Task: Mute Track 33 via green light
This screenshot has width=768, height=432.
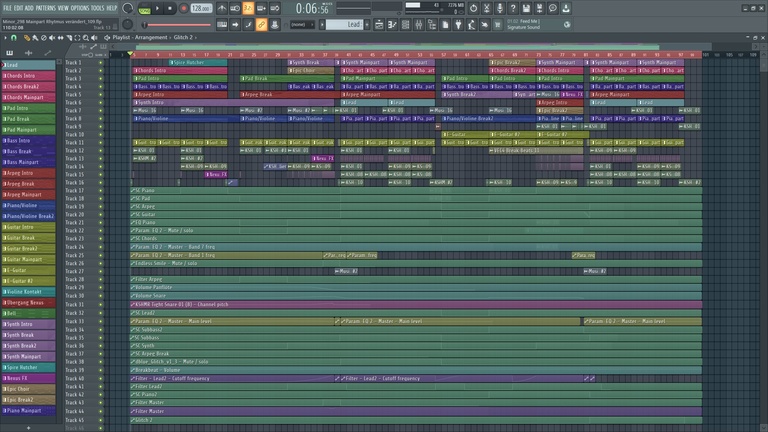Action: (100, 321)
